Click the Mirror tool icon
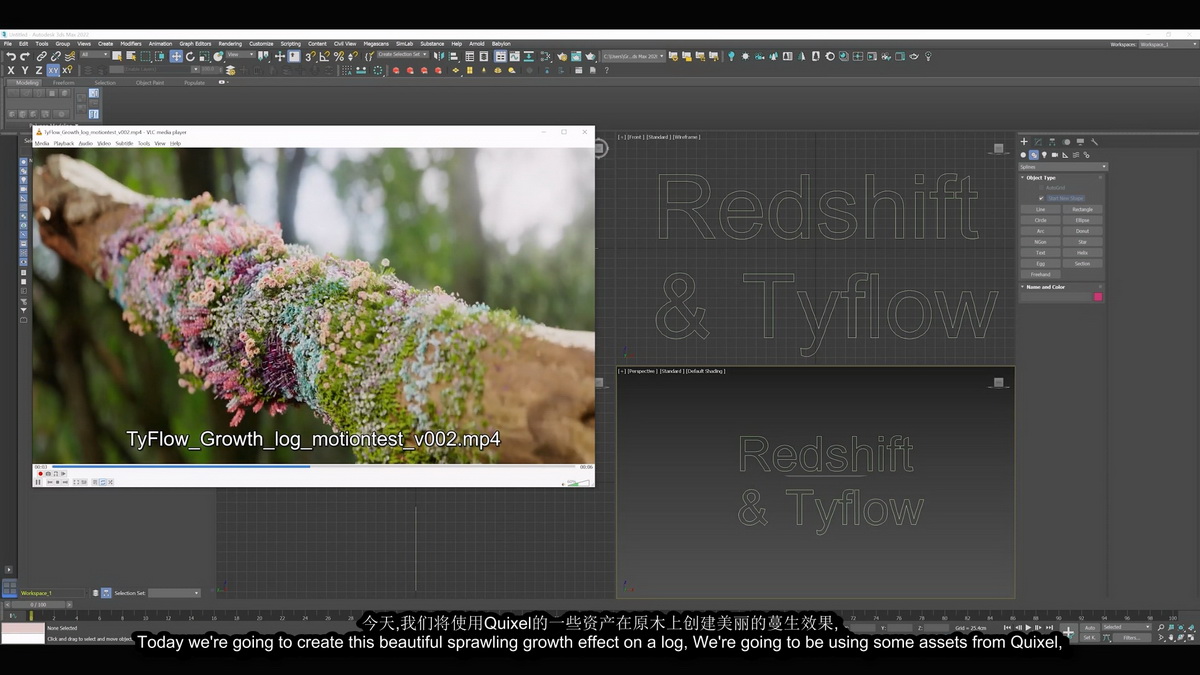This screenshot has height=675, width=1200. point(439,56)
